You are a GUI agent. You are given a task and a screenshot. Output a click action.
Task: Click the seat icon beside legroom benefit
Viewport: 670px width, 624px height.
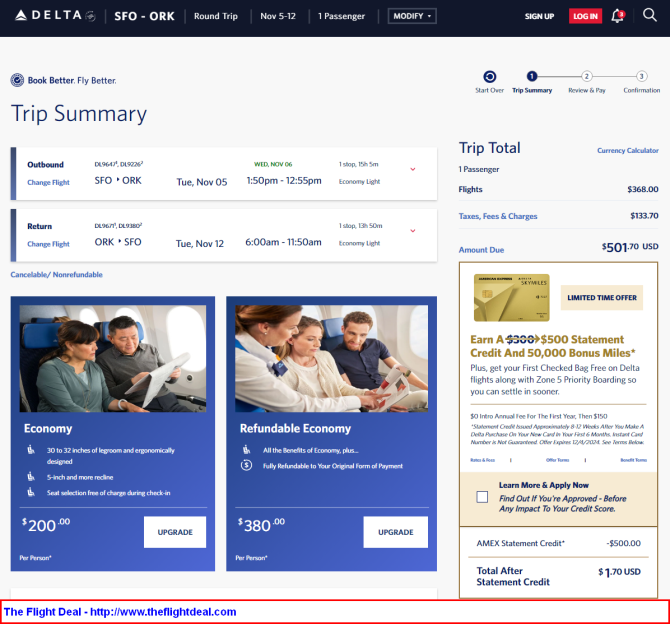point(31,450)
